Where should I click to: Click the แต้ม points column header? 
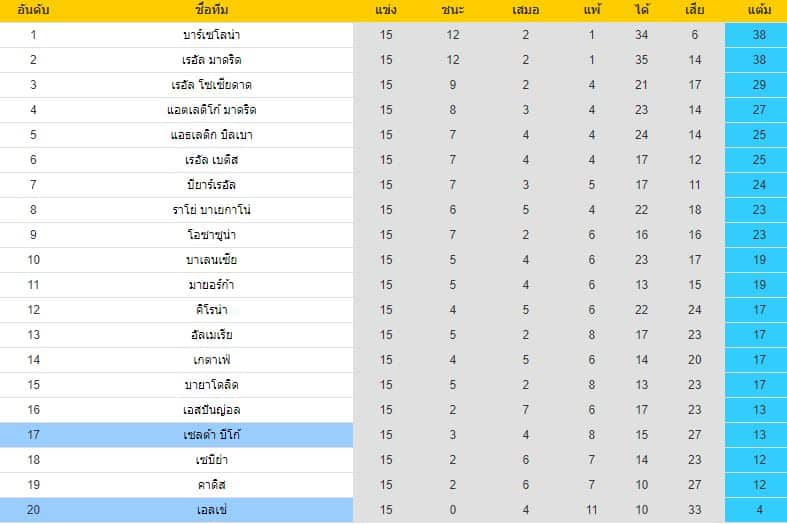(x=759, y=10)
